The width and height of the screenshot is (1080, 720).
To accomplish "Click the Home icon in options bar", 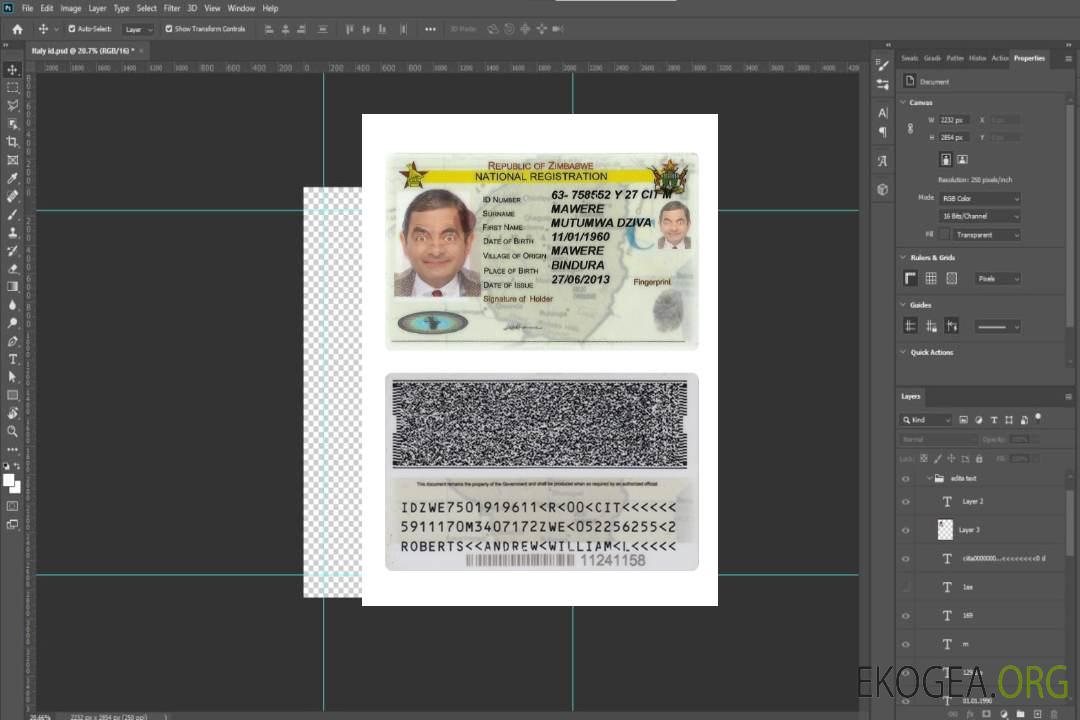I will coord(17,29).
